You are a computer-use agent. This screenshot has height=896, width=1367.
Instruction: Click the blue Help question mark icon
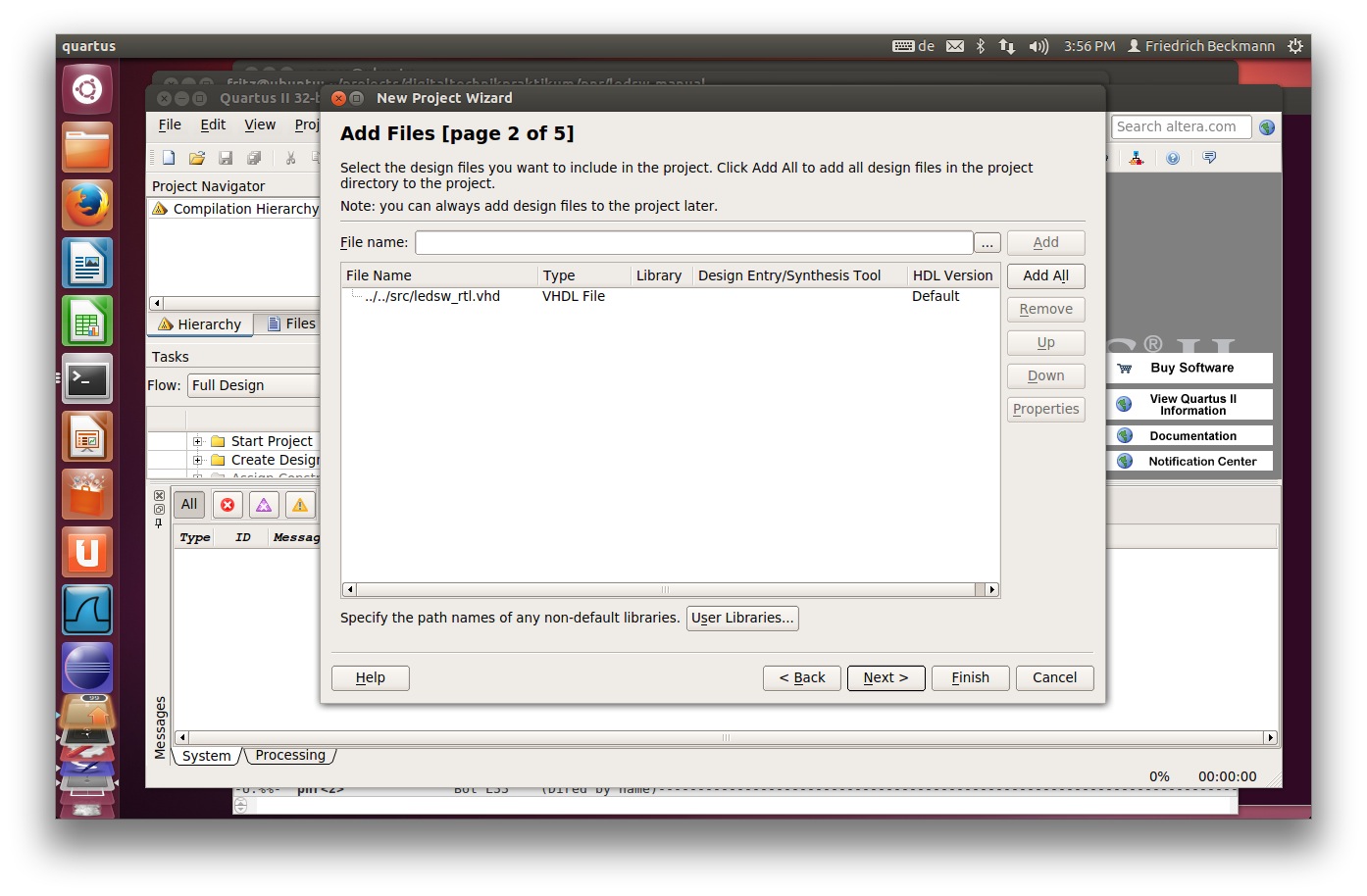click(1173, 158)
